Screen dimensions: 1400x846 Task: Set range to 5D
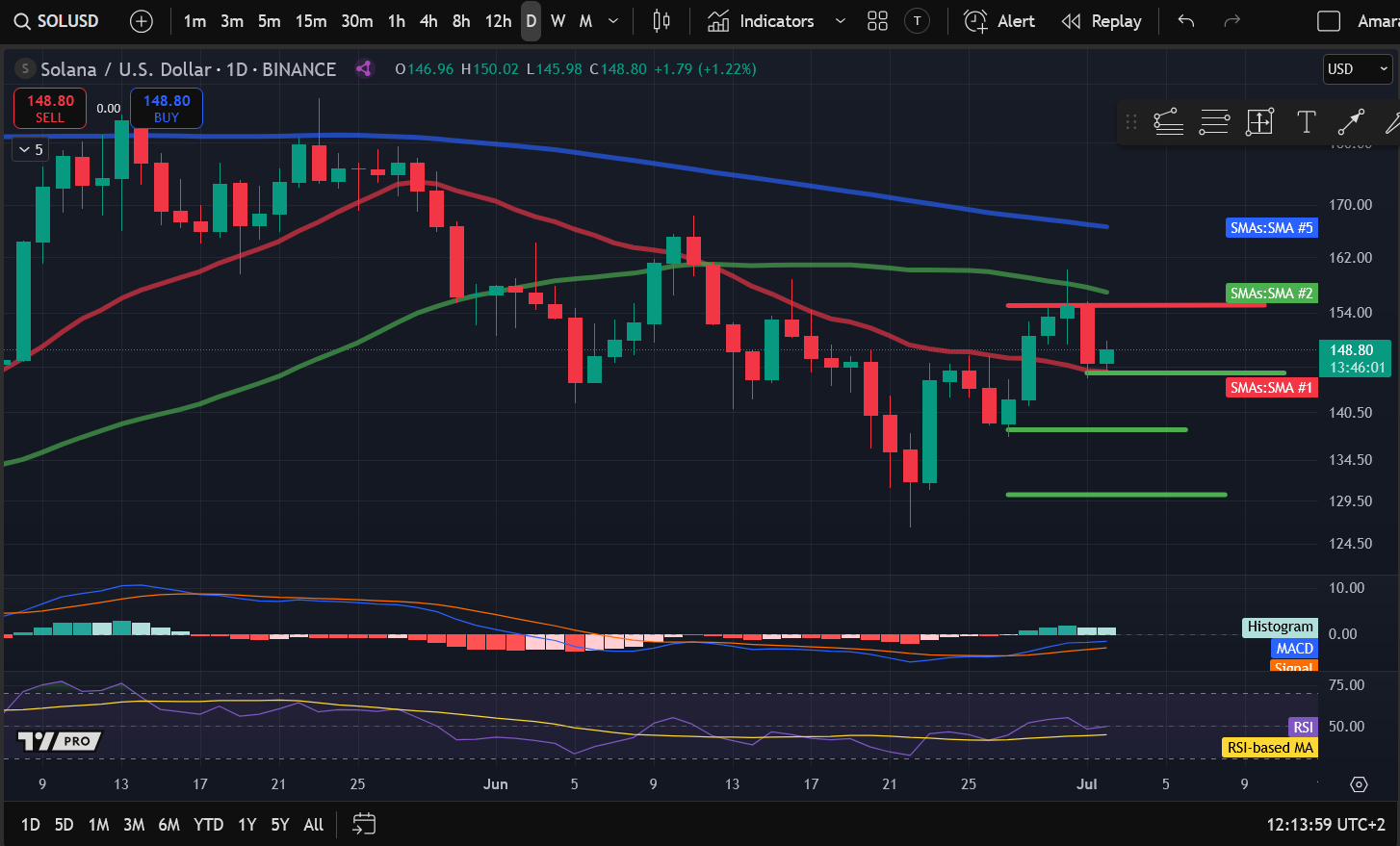click(64, 824)
